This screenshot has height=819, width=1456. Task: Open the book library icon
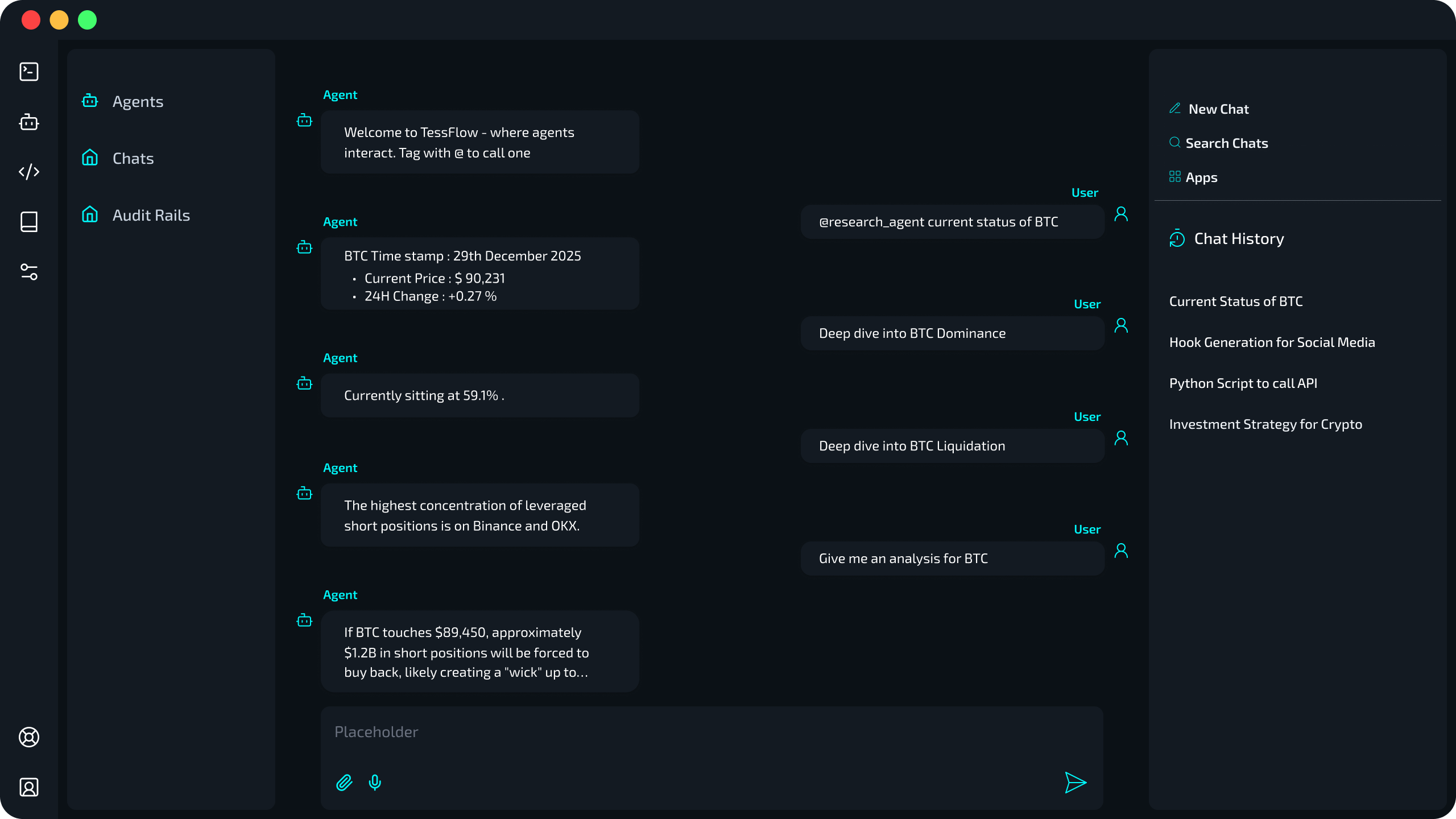29,222
